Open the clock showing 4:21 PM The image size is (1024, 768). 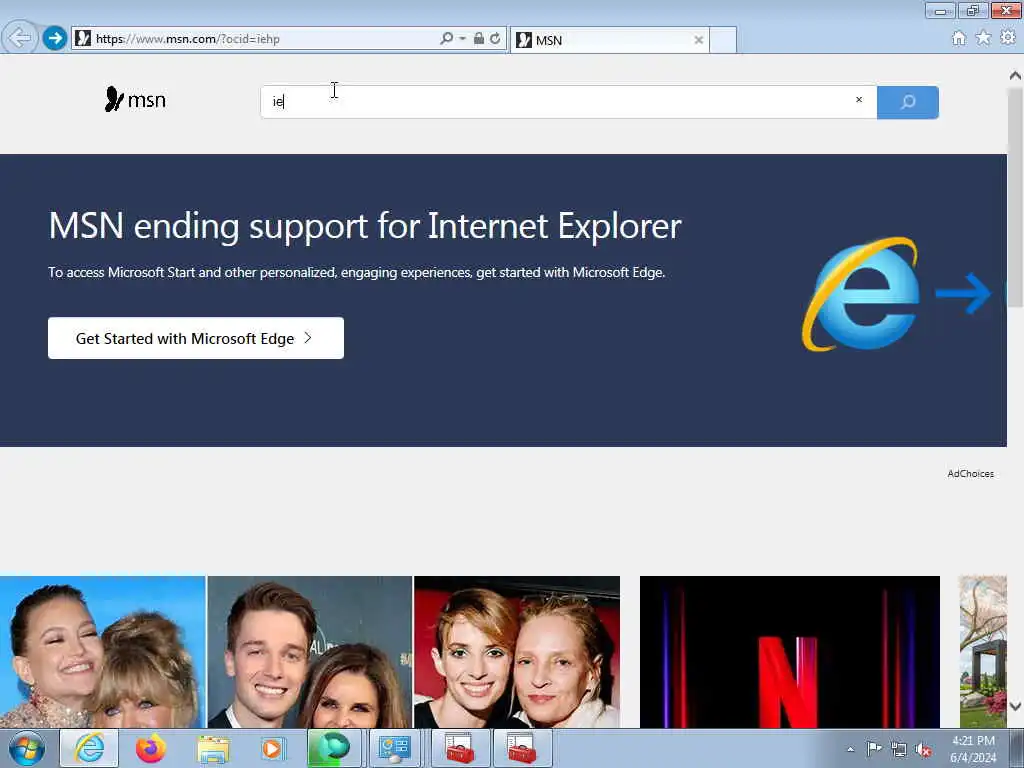973,749
